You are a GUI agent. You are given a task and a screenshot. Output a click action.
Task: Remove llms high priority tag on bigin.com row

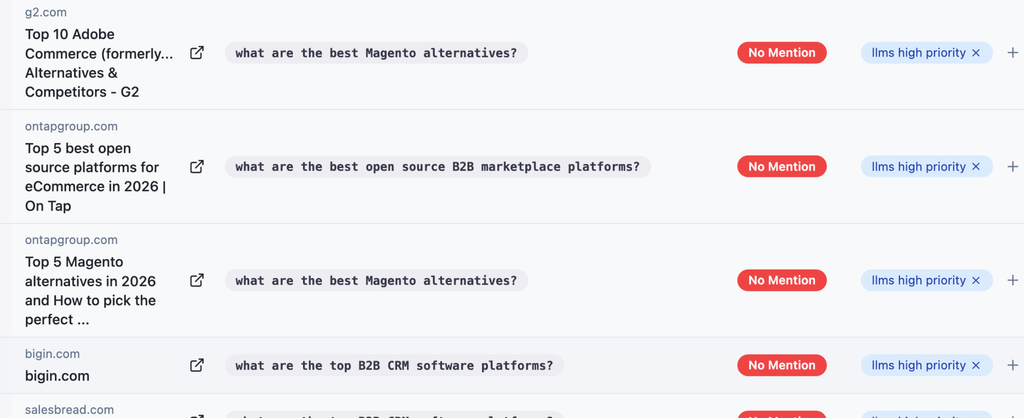[x=976, y=365]
